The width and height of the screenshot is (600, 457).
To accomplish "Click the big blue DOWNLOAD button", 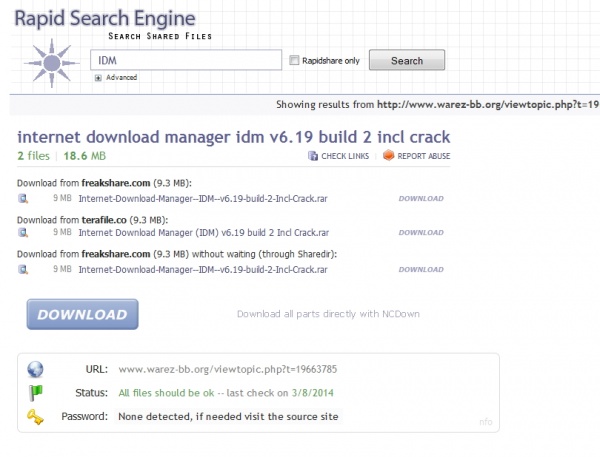I will point(82,314).
